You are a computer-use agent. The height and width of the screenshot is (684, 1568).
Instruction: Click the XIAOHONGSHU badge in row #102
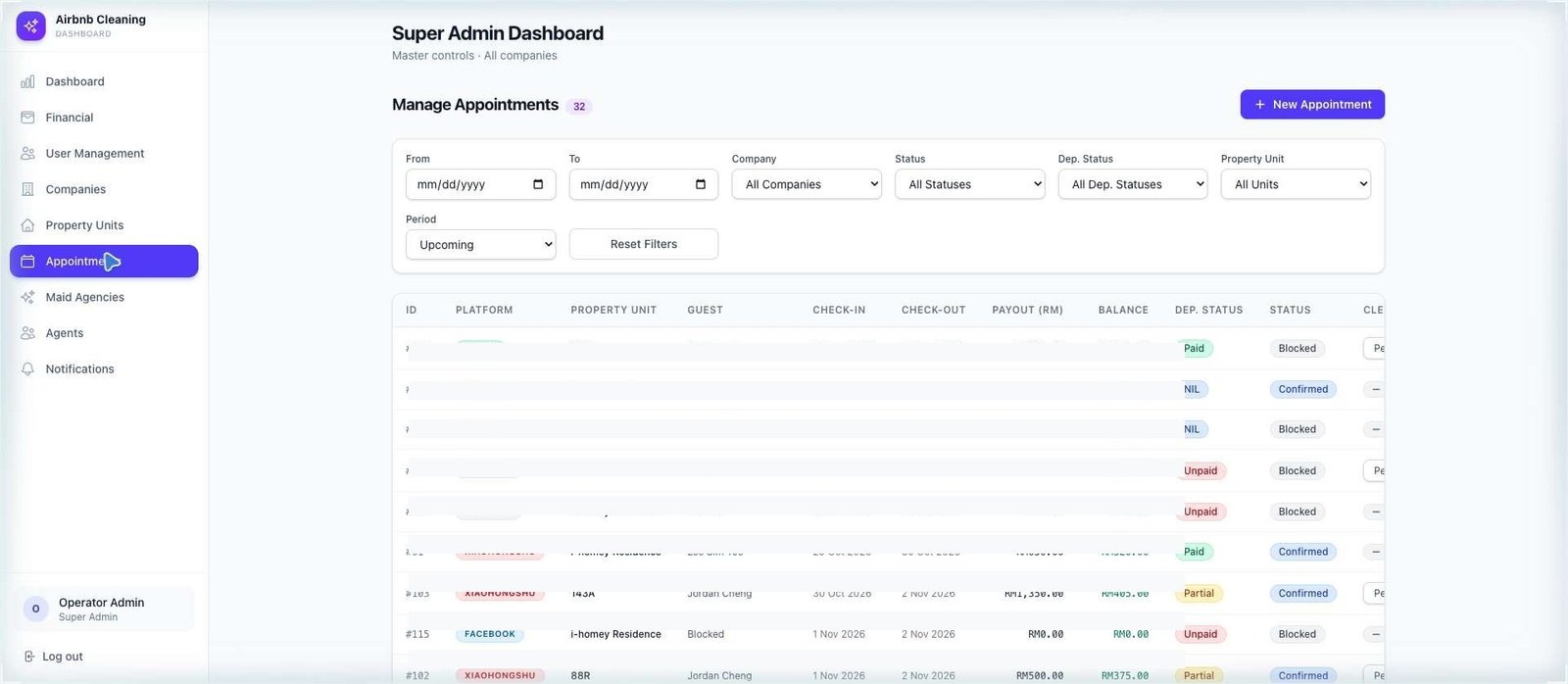(x=500, y=675)
